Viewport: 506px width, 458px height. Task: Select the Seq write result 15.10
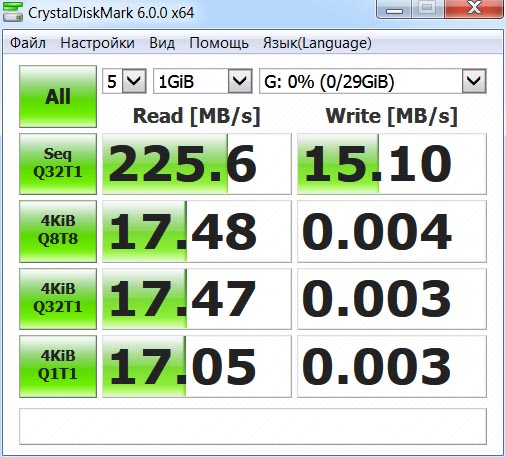coord(392,164)
